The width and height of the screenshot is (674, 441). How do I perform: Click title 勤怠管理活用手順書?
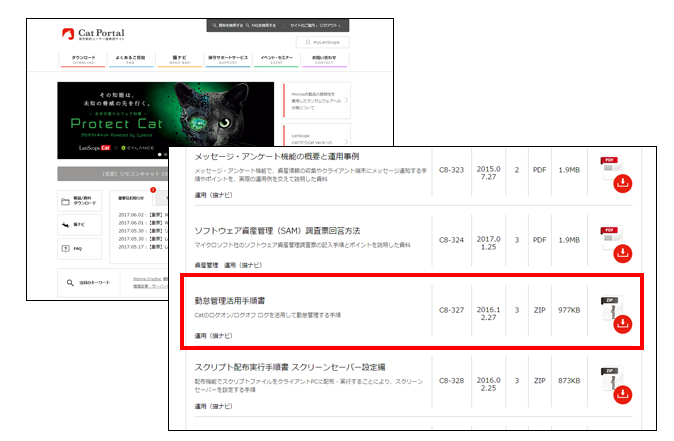230,300
